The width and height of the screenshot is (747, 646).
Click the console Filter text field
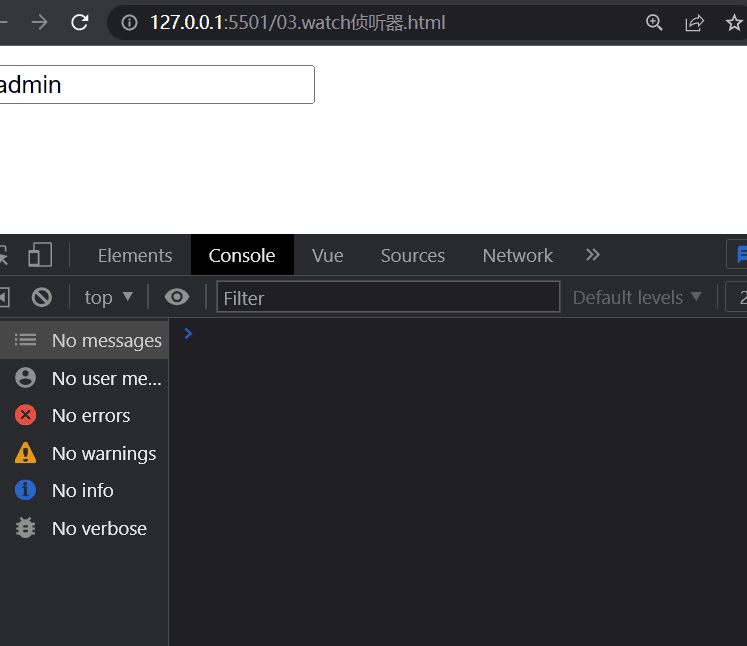click(x=388, y=297)
